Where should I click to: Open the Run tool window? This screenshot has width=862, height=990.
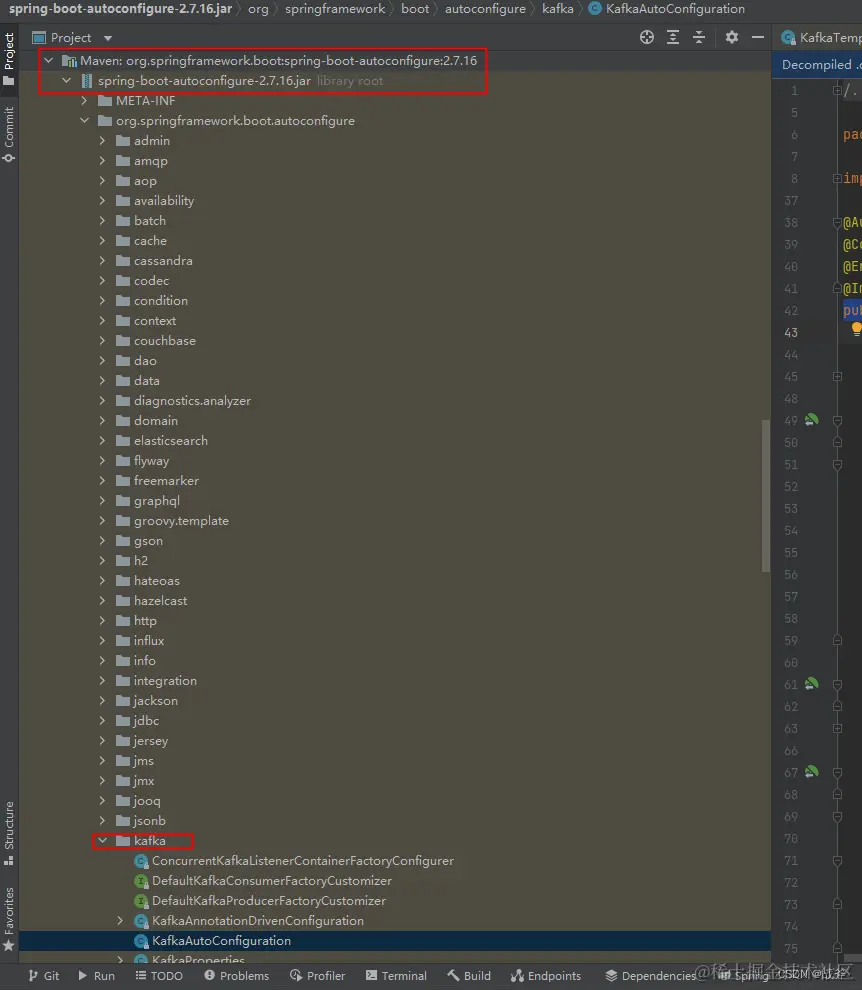[96, 975]
